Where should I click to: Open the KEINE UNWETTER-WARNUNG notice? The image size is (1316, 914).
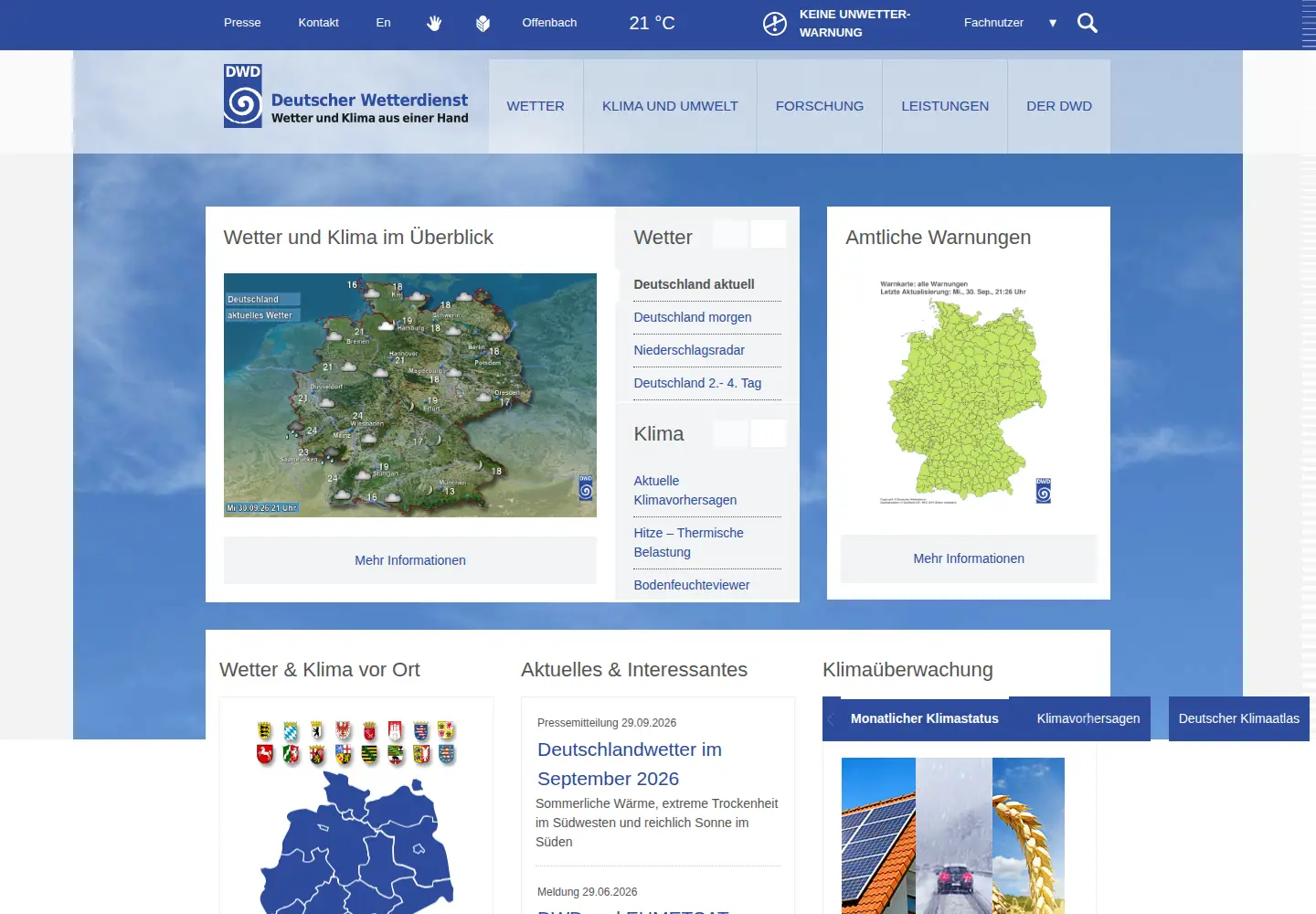854,24
